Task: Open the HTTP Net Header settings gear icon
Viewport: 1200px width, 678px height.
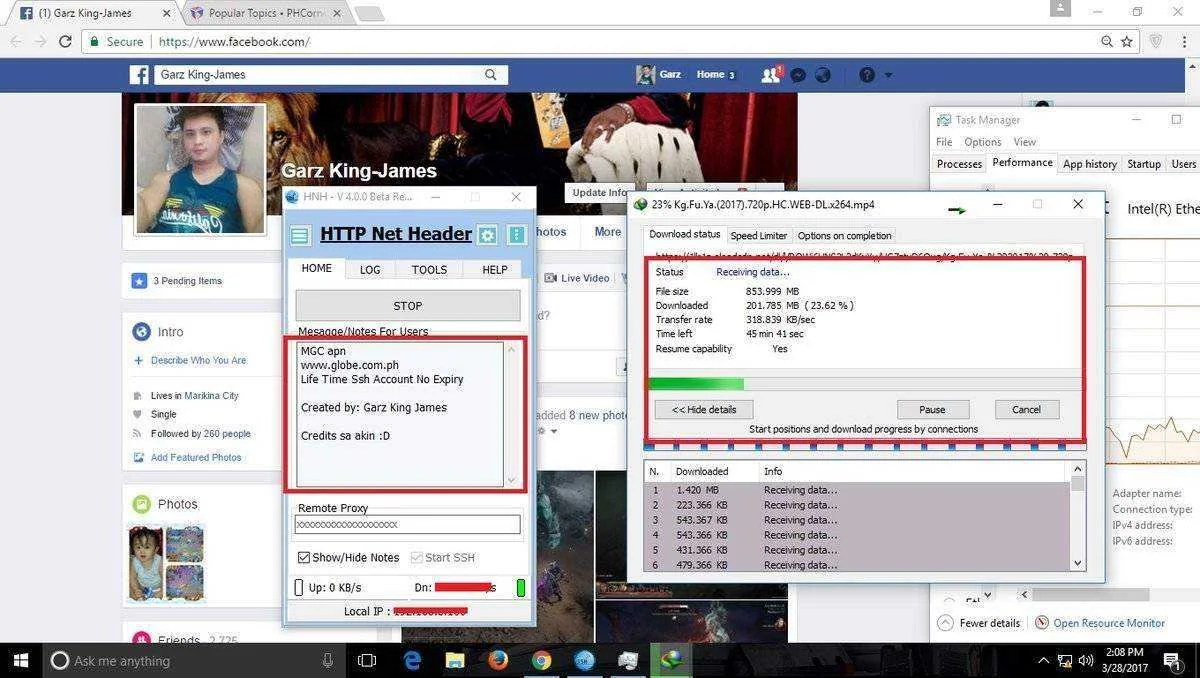Action: [487, 236]
